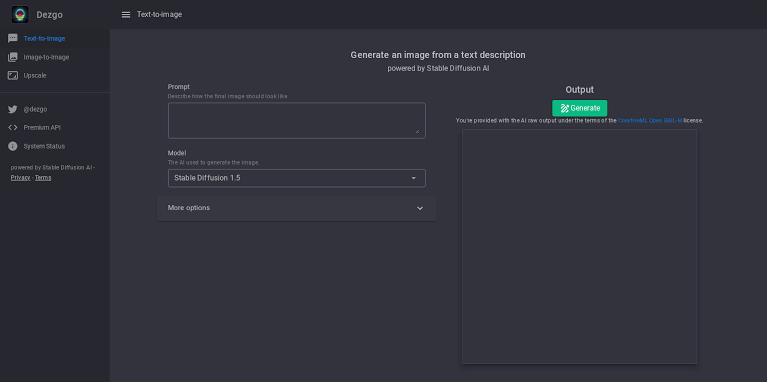Image resolution: width=767 pixels, height=382 pixels.
Task: Click the Output heading
Action: point(580,90)
